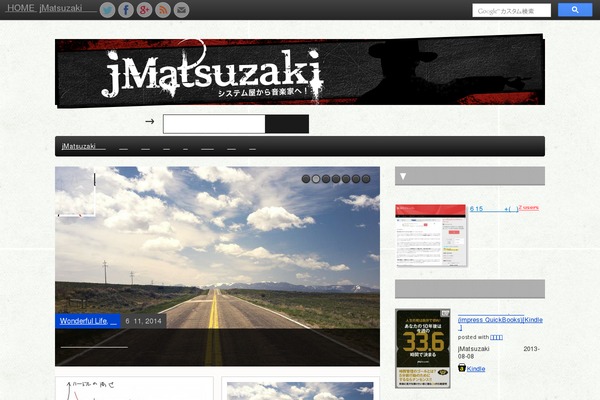600x400 pixels.
Task: Click the blue search magnifier button
Action: [575, 10]
